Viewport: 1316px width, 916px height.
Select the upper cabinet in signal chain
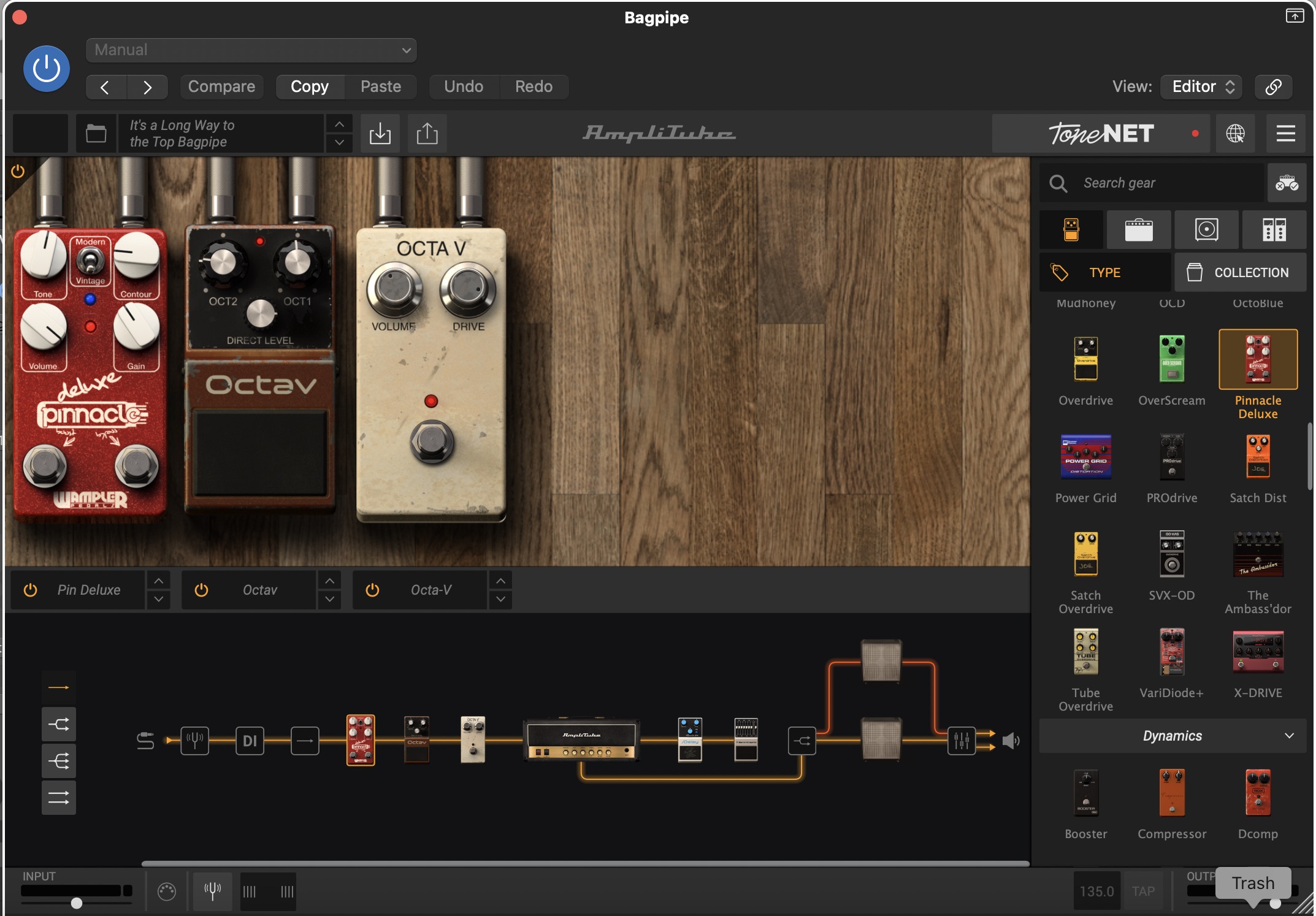(x=881, y=661)
